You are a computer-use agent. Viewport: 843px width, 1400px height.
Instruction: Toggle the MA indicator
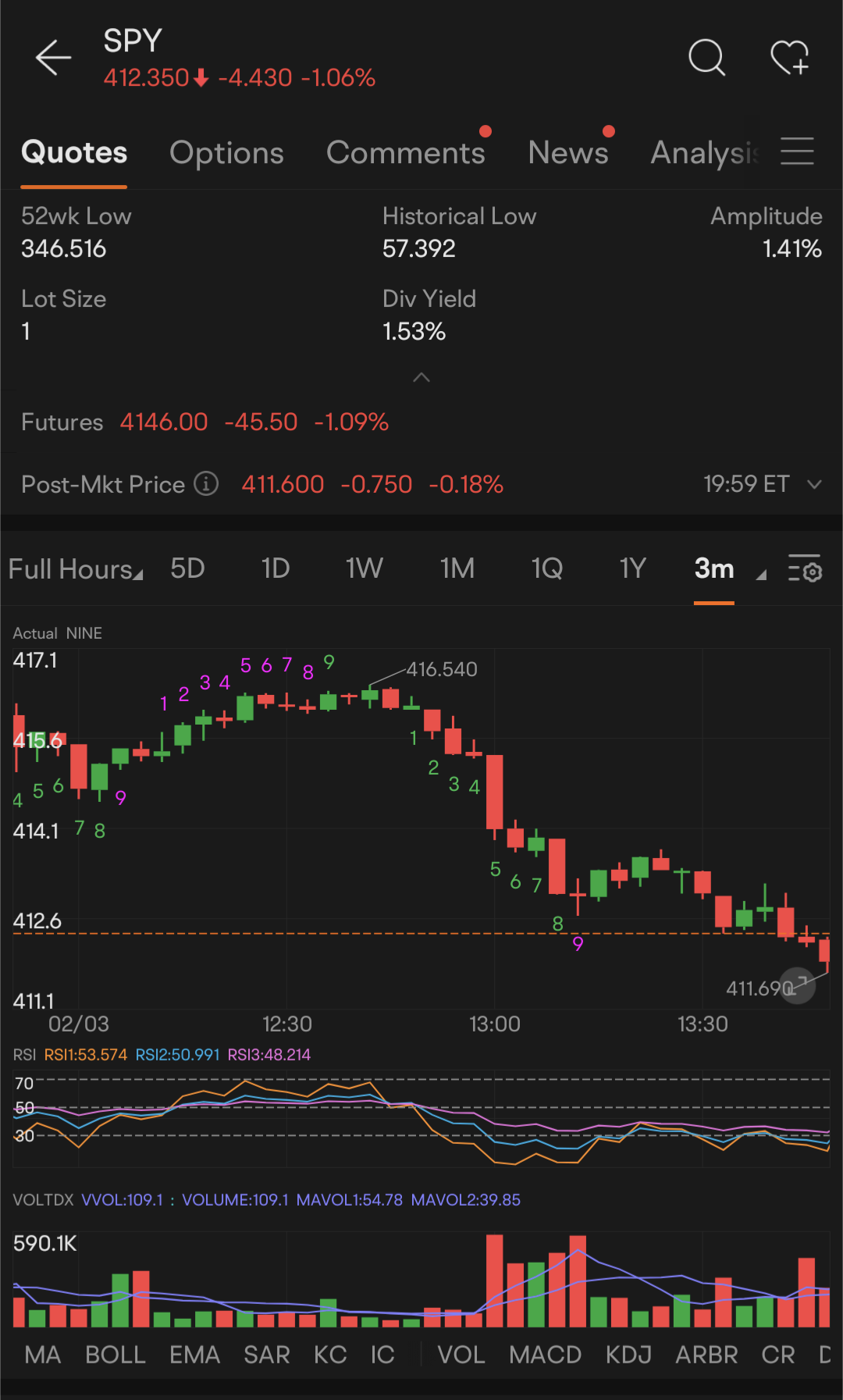click(x=43, y=1355)
